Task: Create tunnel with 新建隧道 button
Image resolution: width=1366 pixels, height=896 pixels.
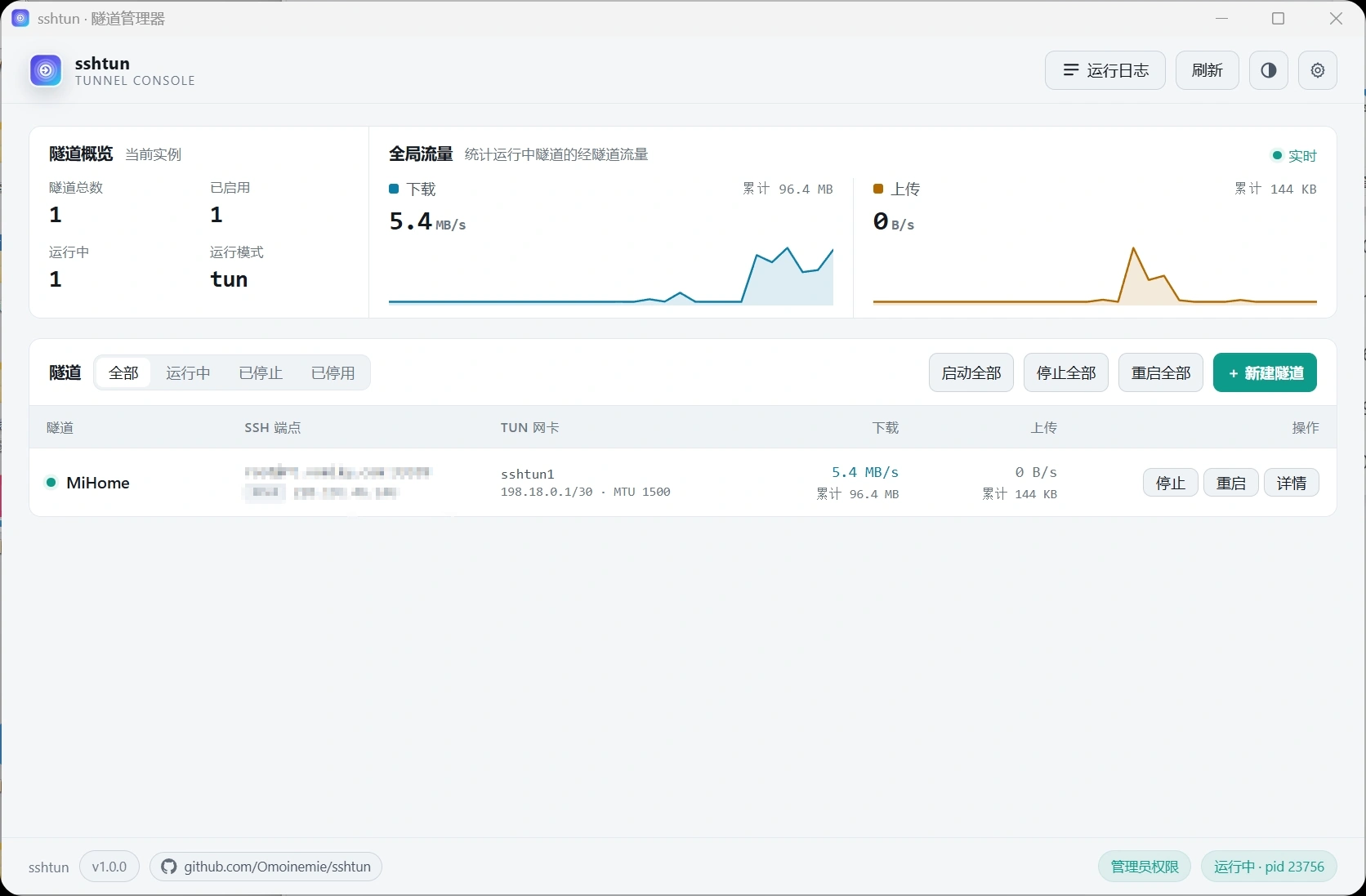Action: tap(1265, 372)
